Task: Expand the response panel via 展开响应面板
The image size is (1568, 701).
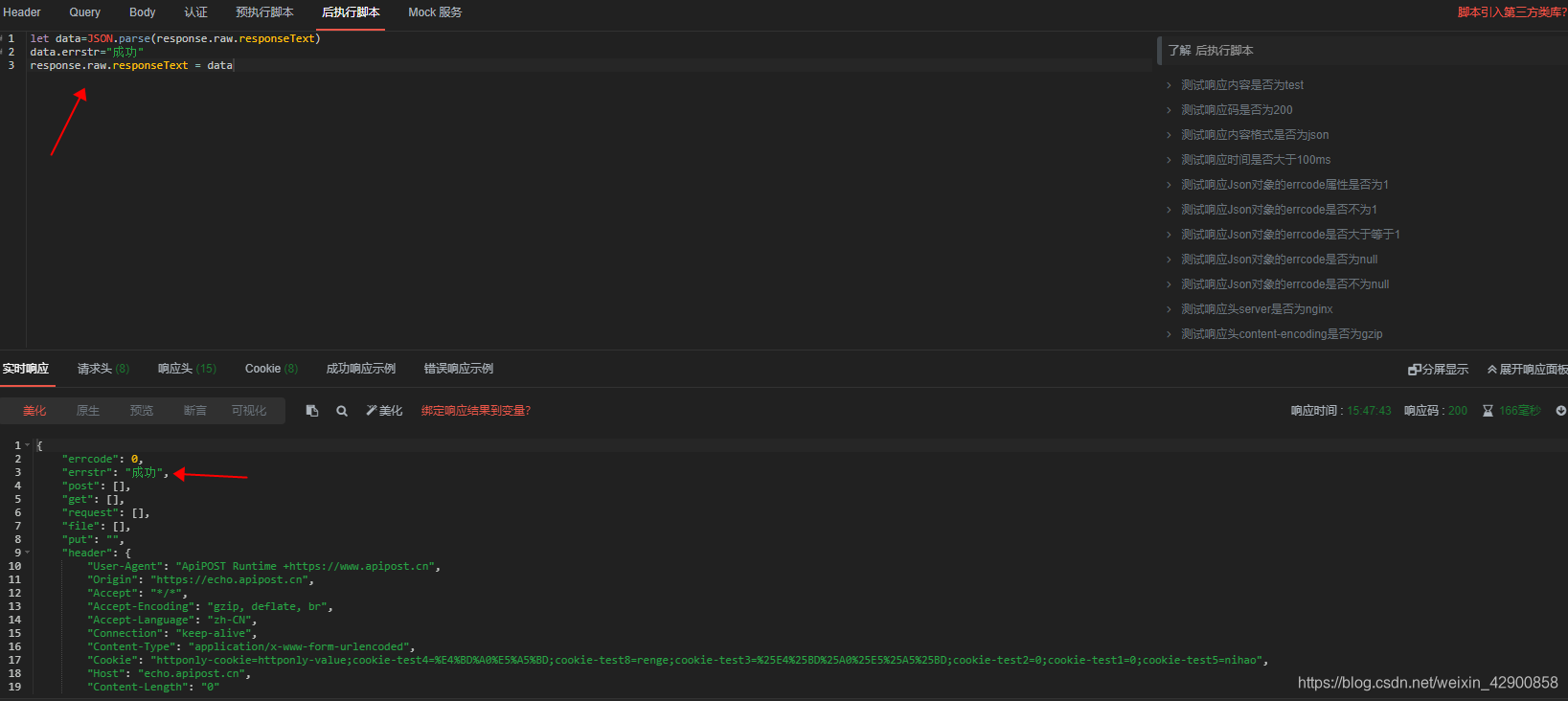Action: click(1527, 370)
